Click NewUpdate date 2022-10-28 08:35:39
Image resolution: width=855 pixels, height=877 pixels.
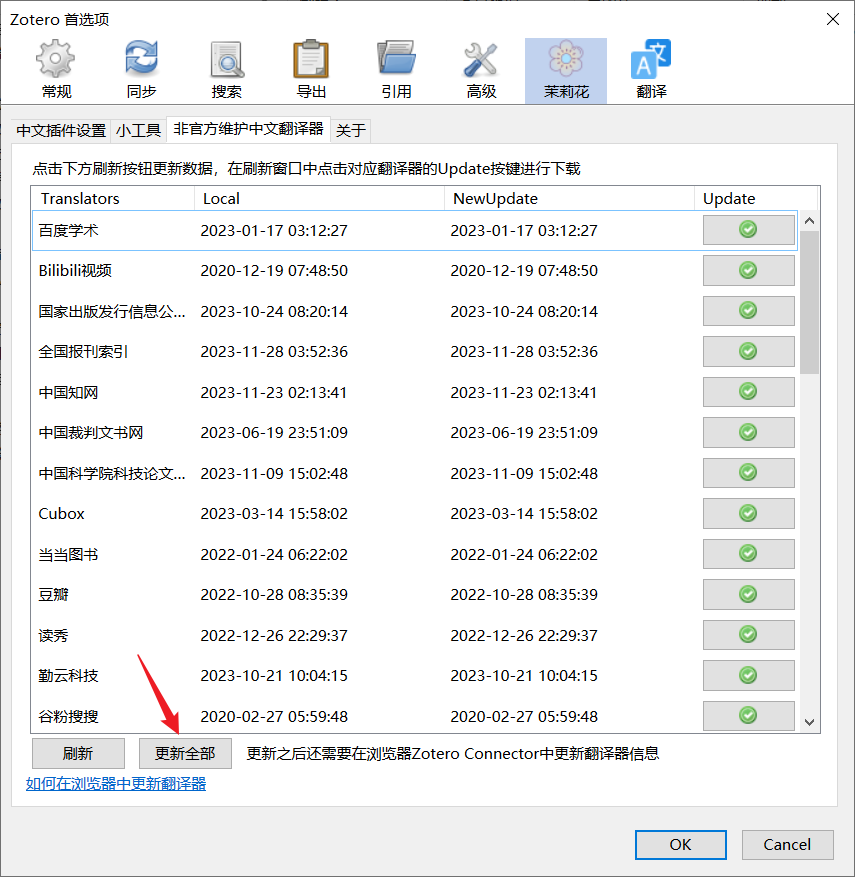524,595
